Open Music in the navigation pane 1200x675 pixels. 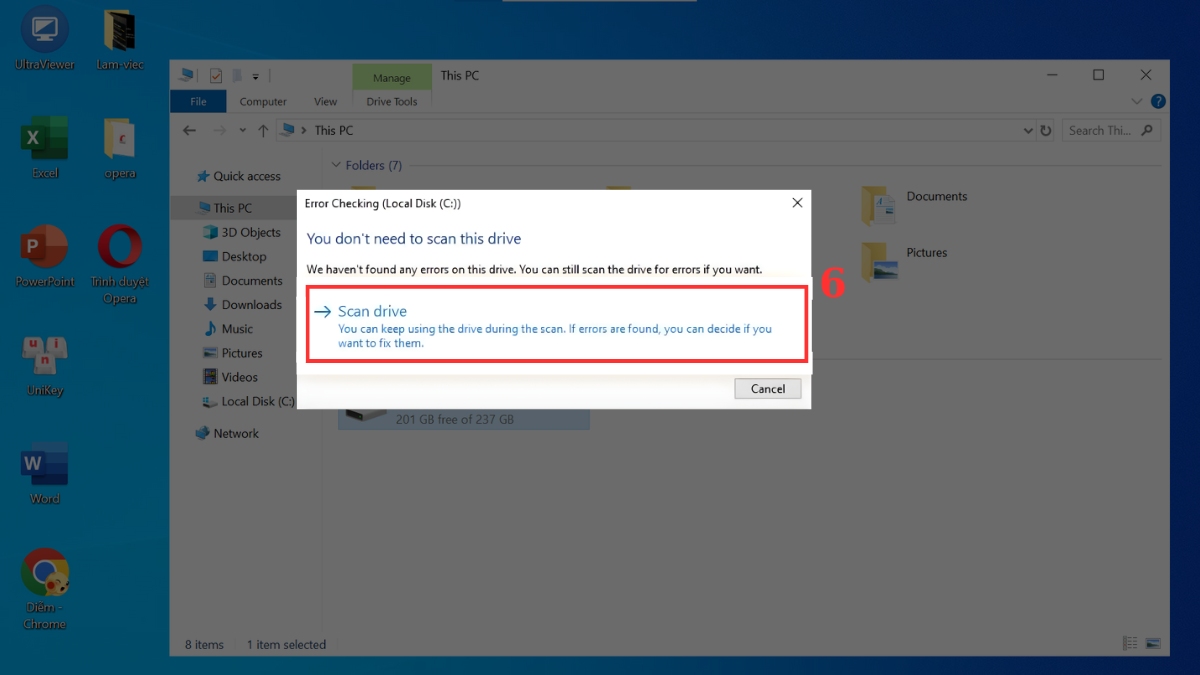click(228, 328)
